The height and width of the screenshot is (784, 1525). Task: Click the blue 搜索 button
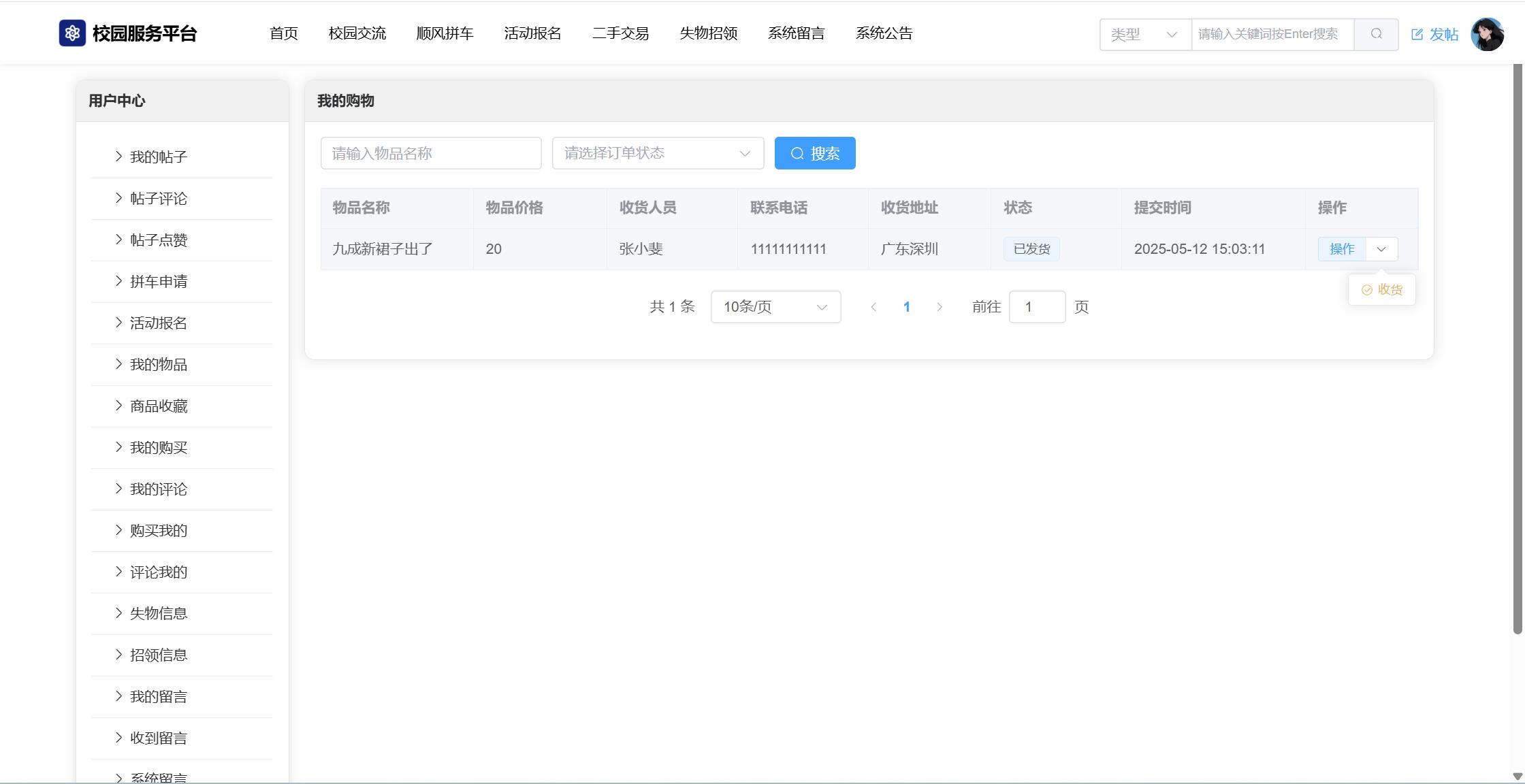814,153
